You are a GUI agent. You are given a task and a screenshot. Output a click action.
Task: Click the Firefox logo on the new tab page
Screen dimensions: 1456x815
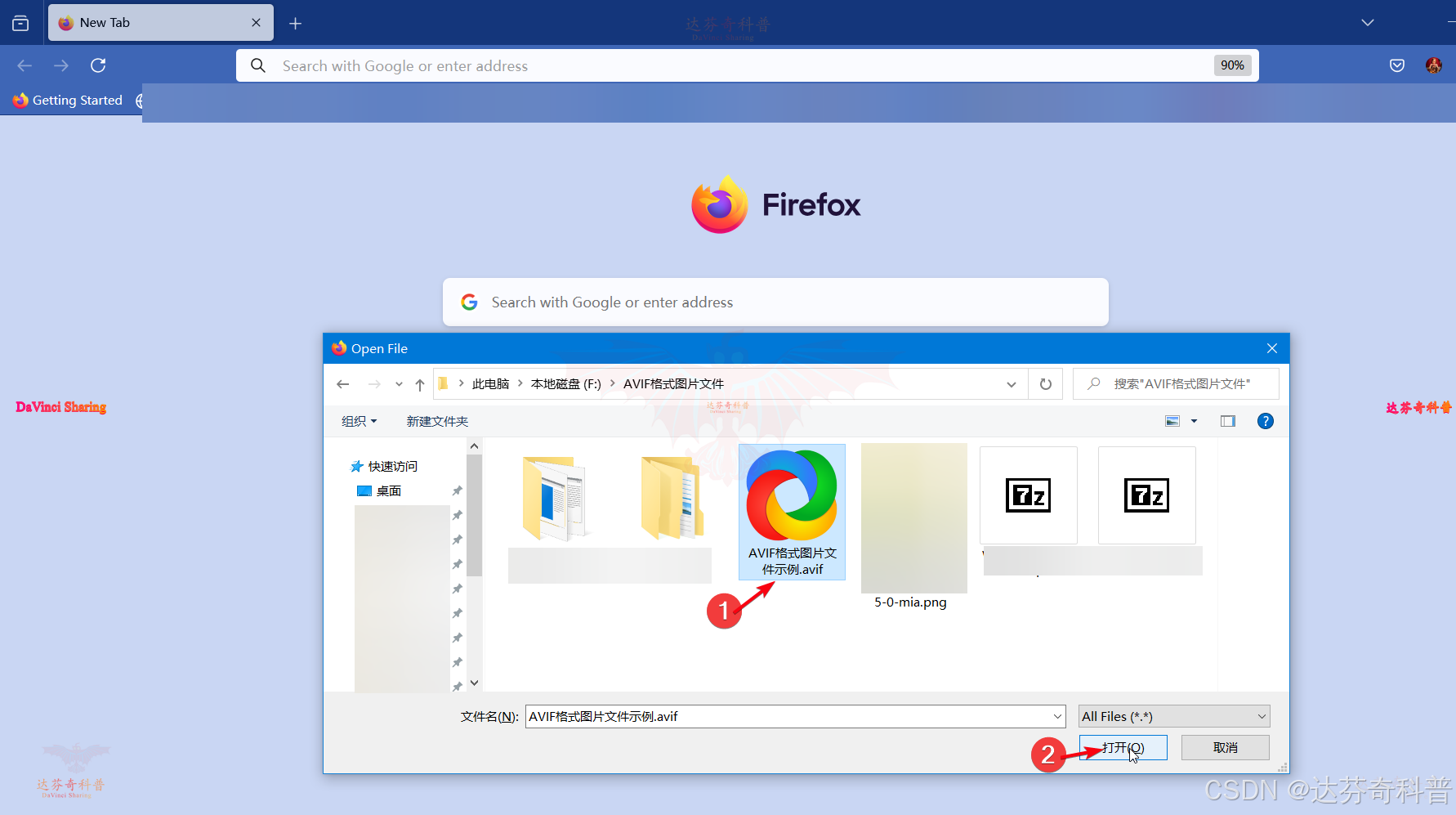775,204
